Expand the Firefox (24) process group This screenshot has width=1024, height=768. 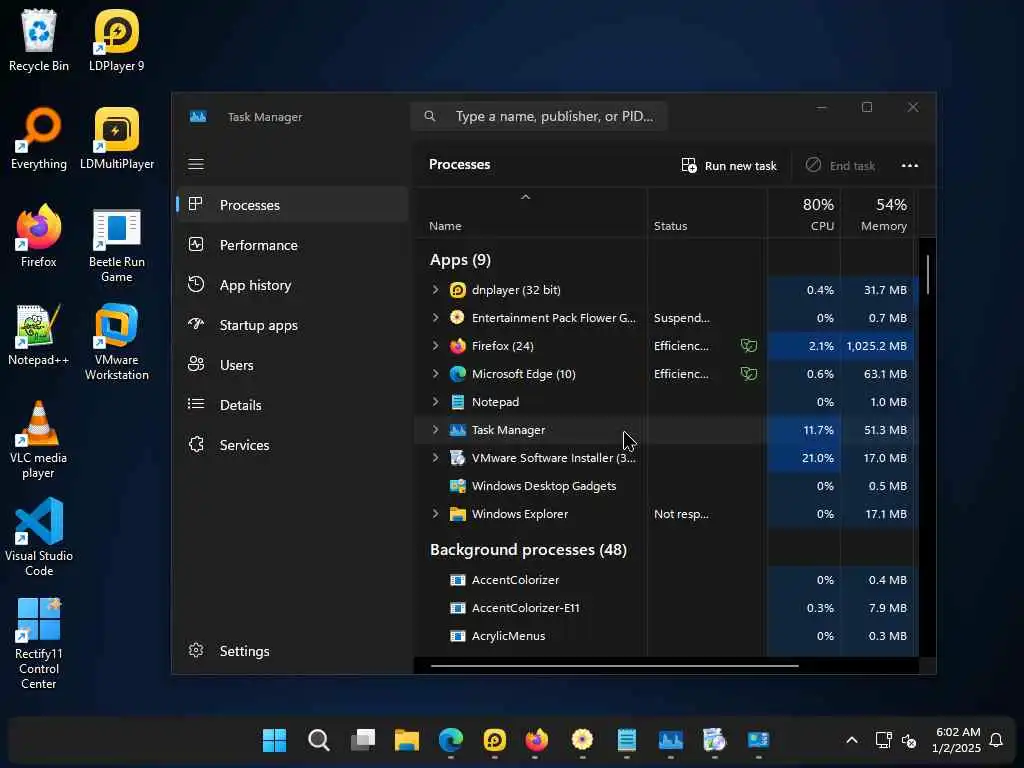coord(436,345)
